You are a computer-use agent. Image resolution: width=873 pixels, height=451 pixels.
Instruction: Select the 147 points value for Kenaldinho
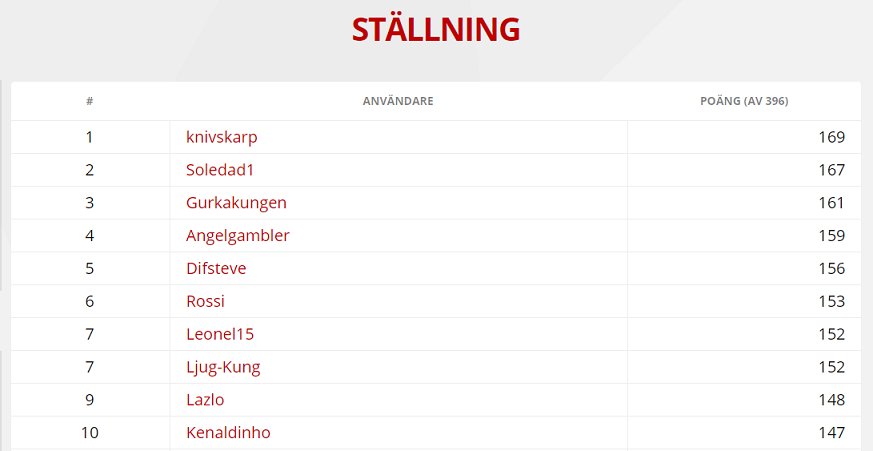point(831,433)
